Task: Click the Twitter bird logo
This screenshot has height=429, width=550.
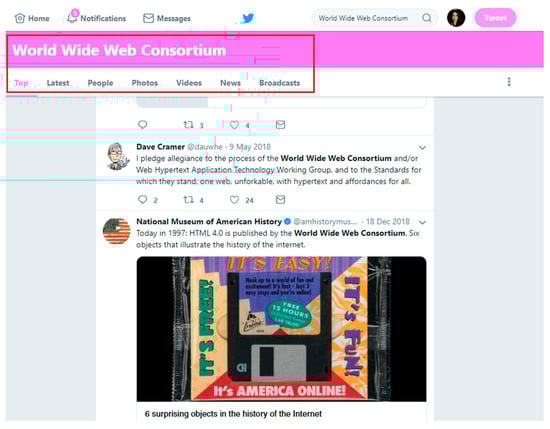Action: pos(248,18)
